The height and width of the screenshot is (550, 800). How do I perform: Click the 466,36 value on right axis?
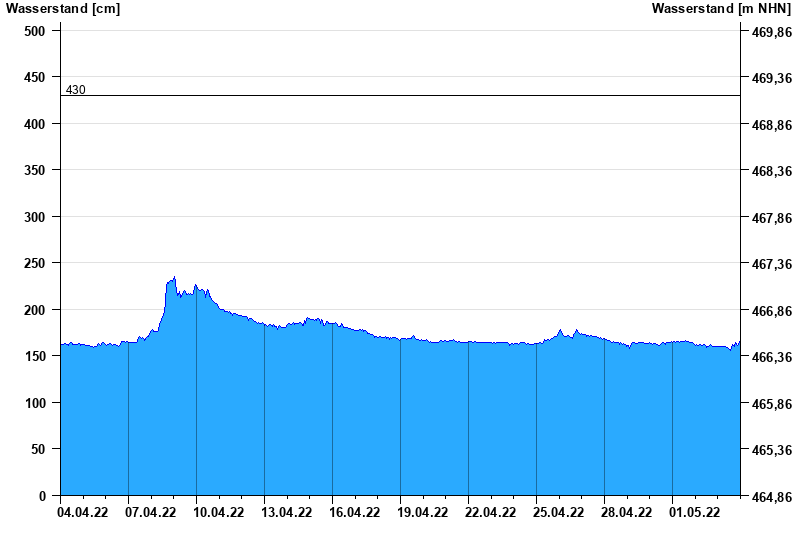click(771, 357)
